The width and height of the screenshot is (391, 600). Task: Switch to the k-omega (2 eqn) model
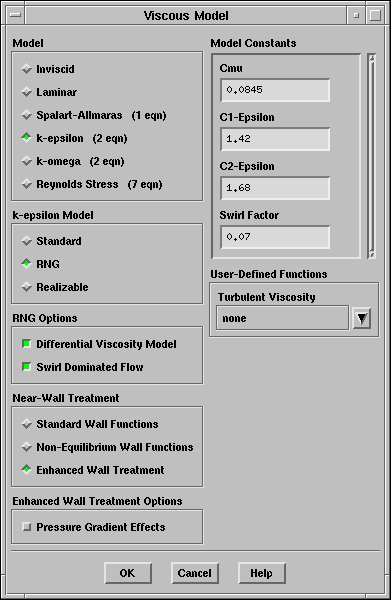tap(73, 161)
